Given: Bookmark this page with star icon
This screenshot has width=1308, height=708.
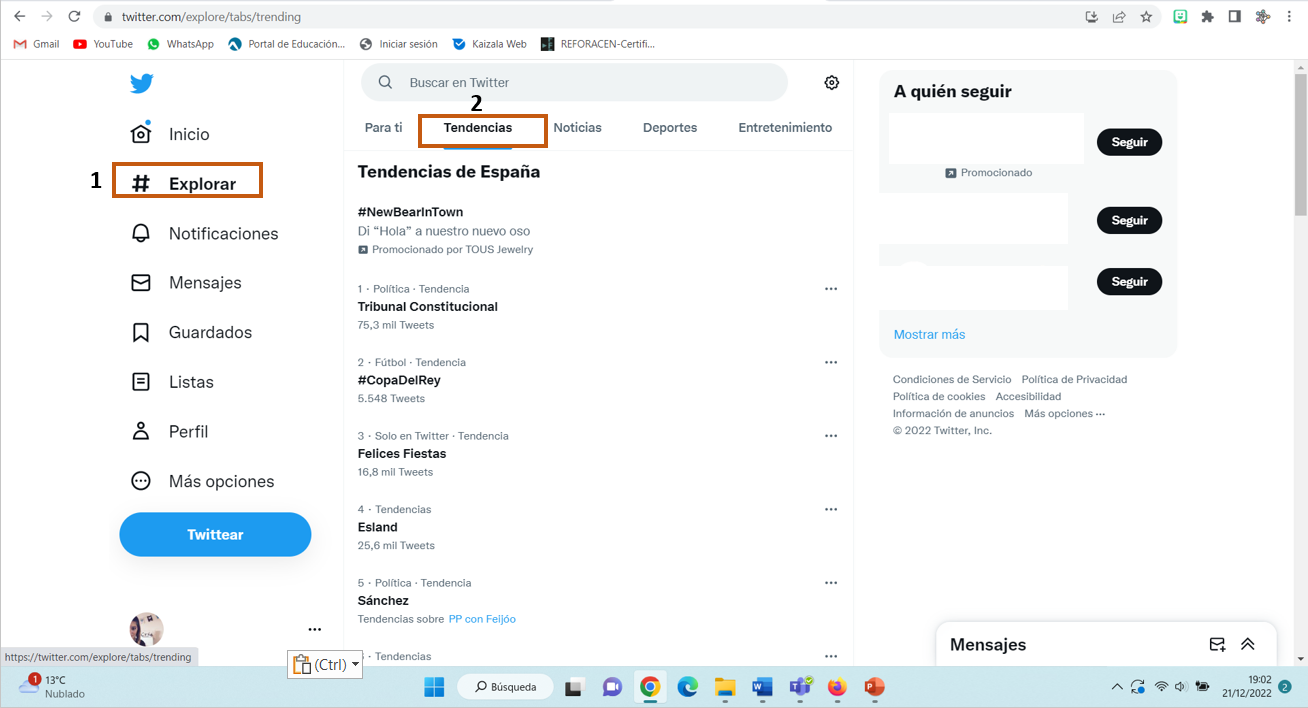Looking at the screenshot, I should point(1146,17).
